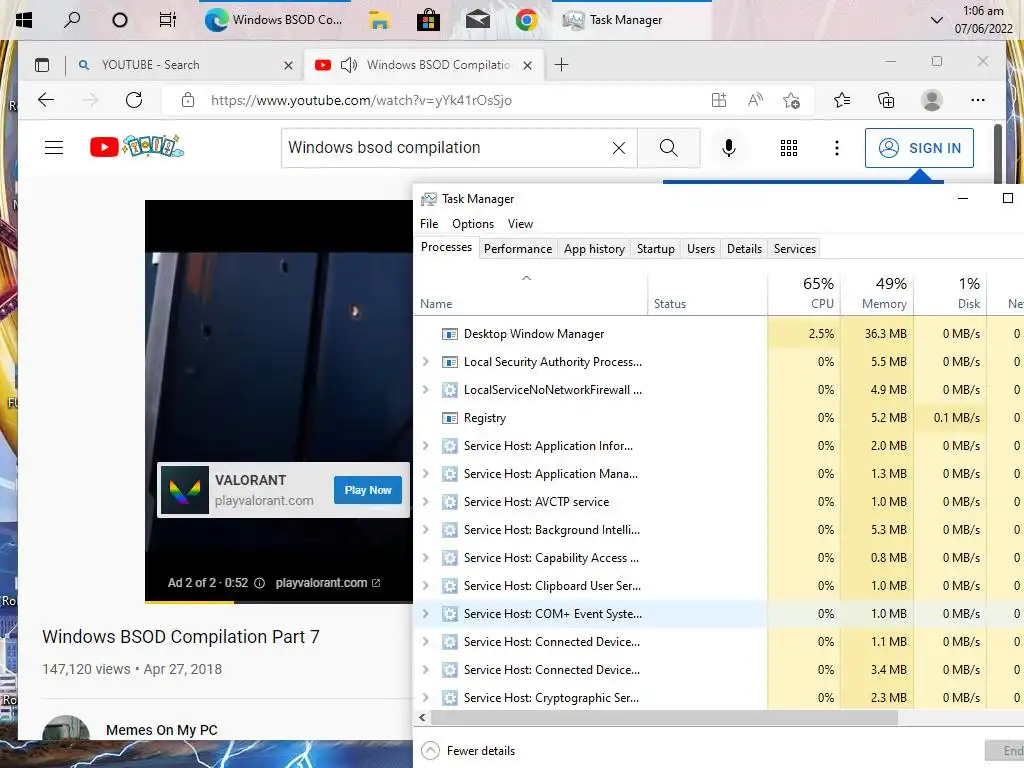The image size is (1024, 768).
Task: Open ad info icon beside 0:52
Action: click(259, 583)
